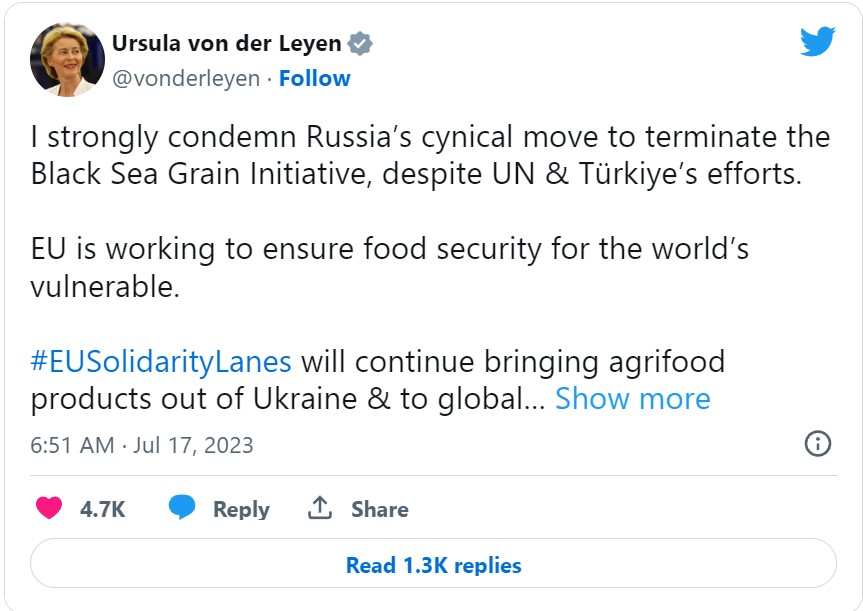This screenshot has width=863, height=611.
Task: Click the 4.7K likes count
Action: (x=102, y=509)
